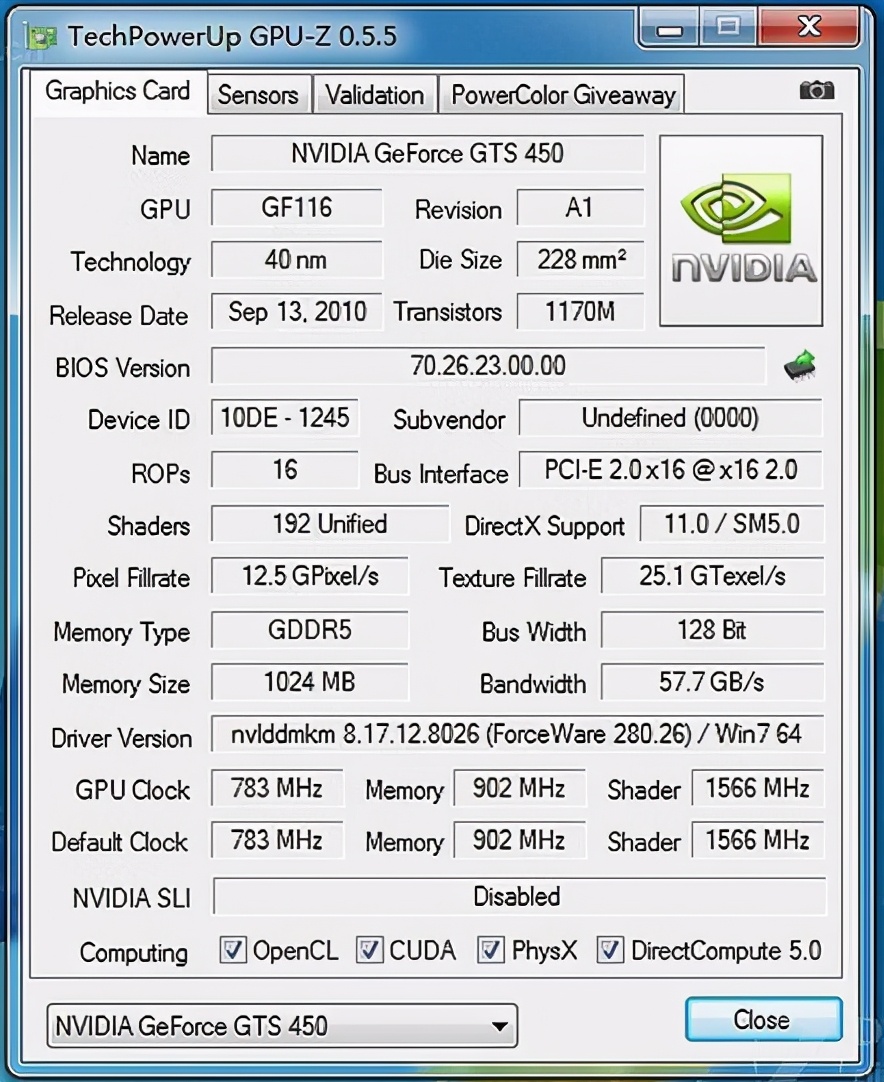Click the Close button
The image size is (884, 1082).
tap(763, 1019)
